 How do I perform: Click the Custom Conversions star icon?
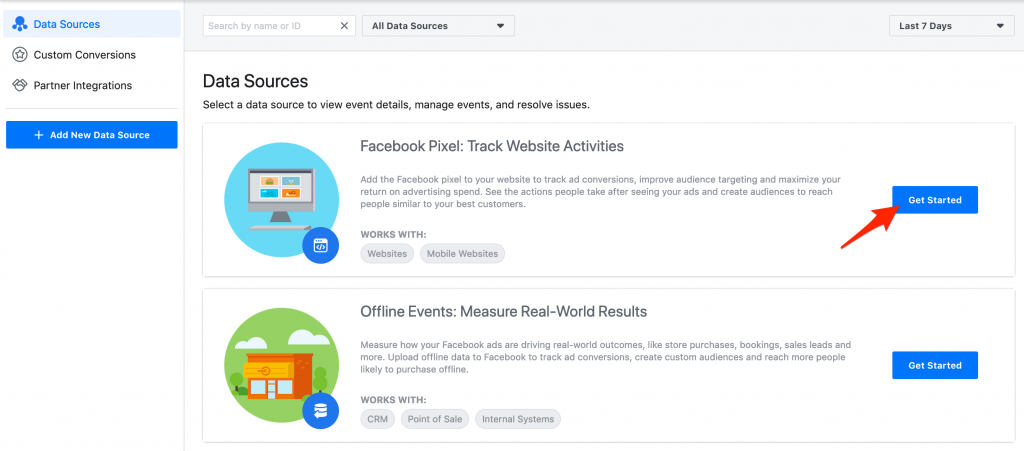[20, 55]
